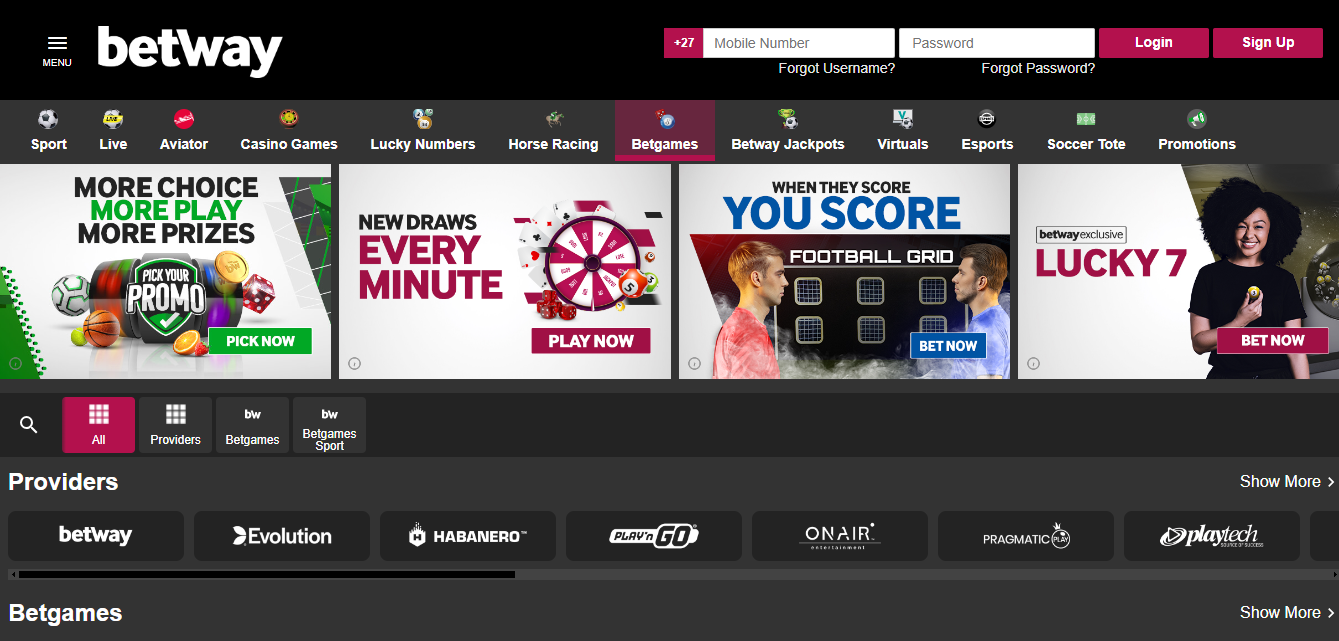Select the Betgames Sport filter tile
The width and height of the screenshot is (1339, 641).
click(329, 425)
